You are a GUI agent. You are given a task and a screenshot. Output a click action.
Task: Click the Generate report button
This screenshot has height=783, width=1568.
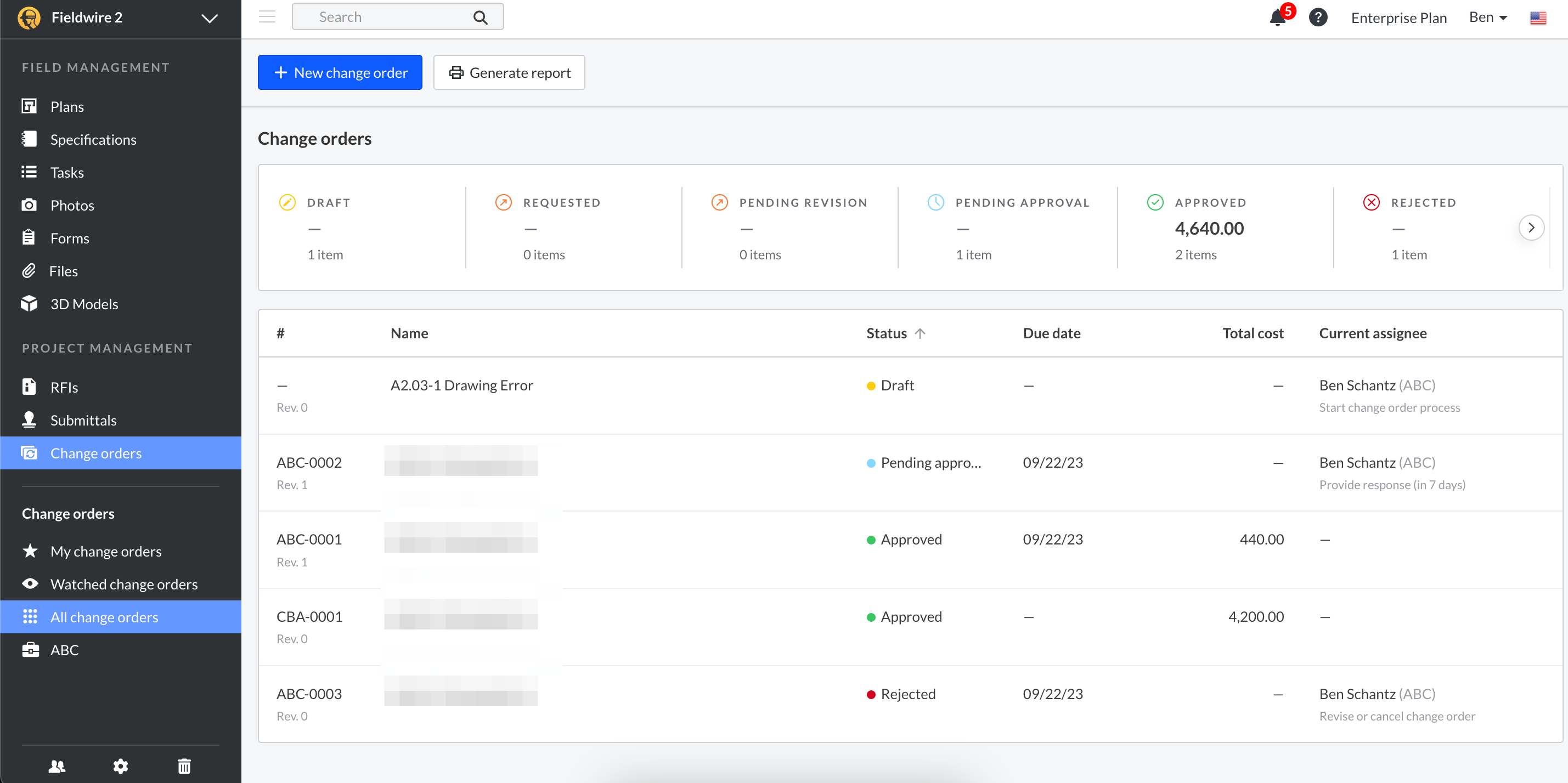pyautogui.click(x=509, y=72)
